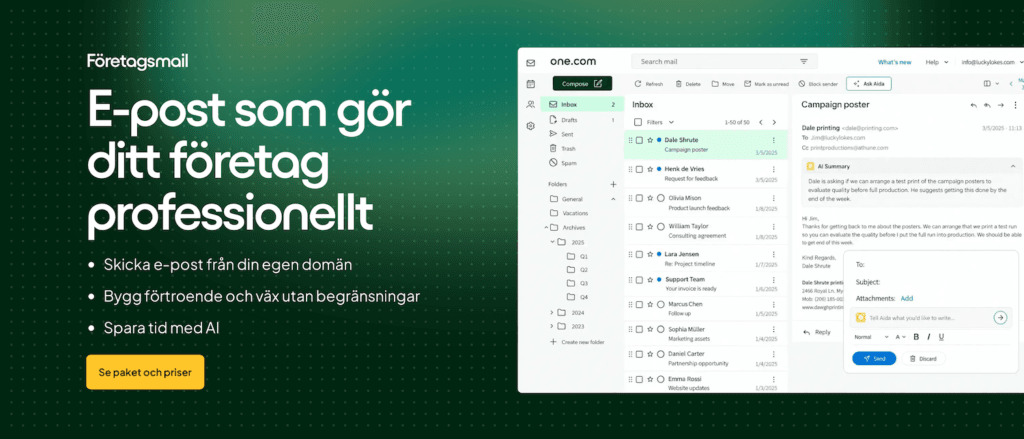
Task: Open more options for Dale Shrute email
Action: 774,140
